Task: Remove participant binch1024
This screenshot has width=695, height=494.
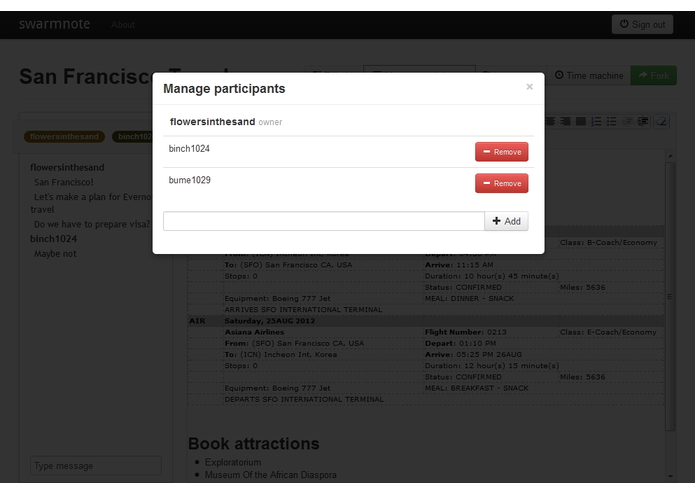Action: tap(501, 152)
